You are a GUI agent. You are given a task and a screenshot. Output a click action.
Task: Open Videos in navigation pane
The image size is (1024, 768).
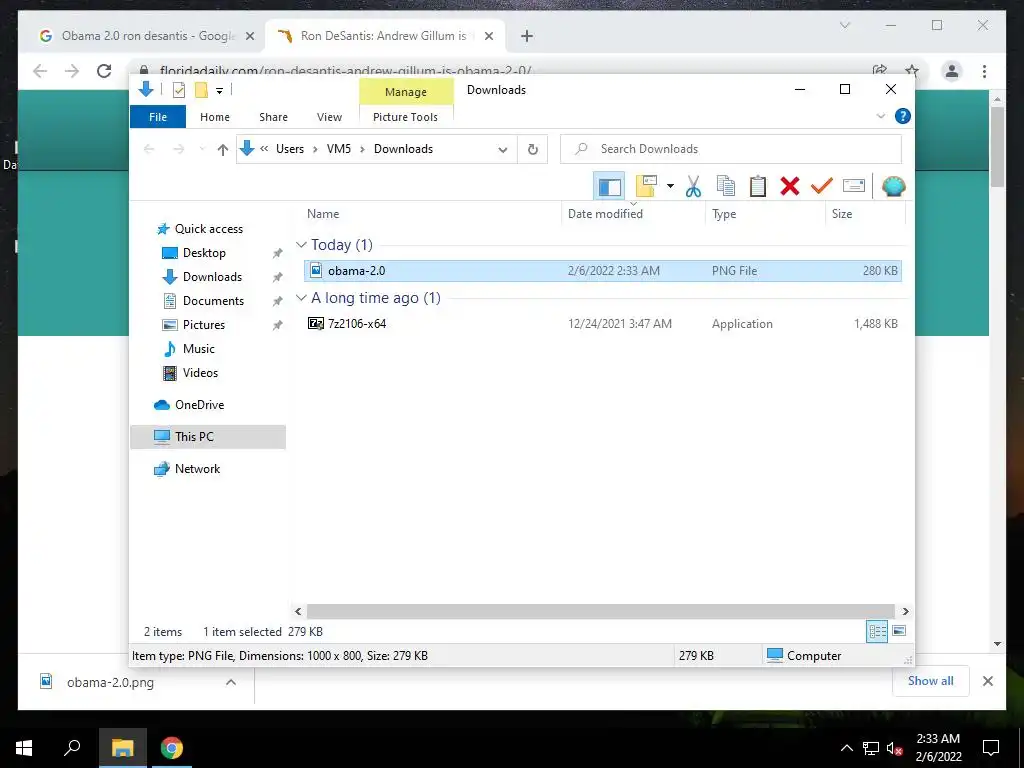(x=200, y=373)
